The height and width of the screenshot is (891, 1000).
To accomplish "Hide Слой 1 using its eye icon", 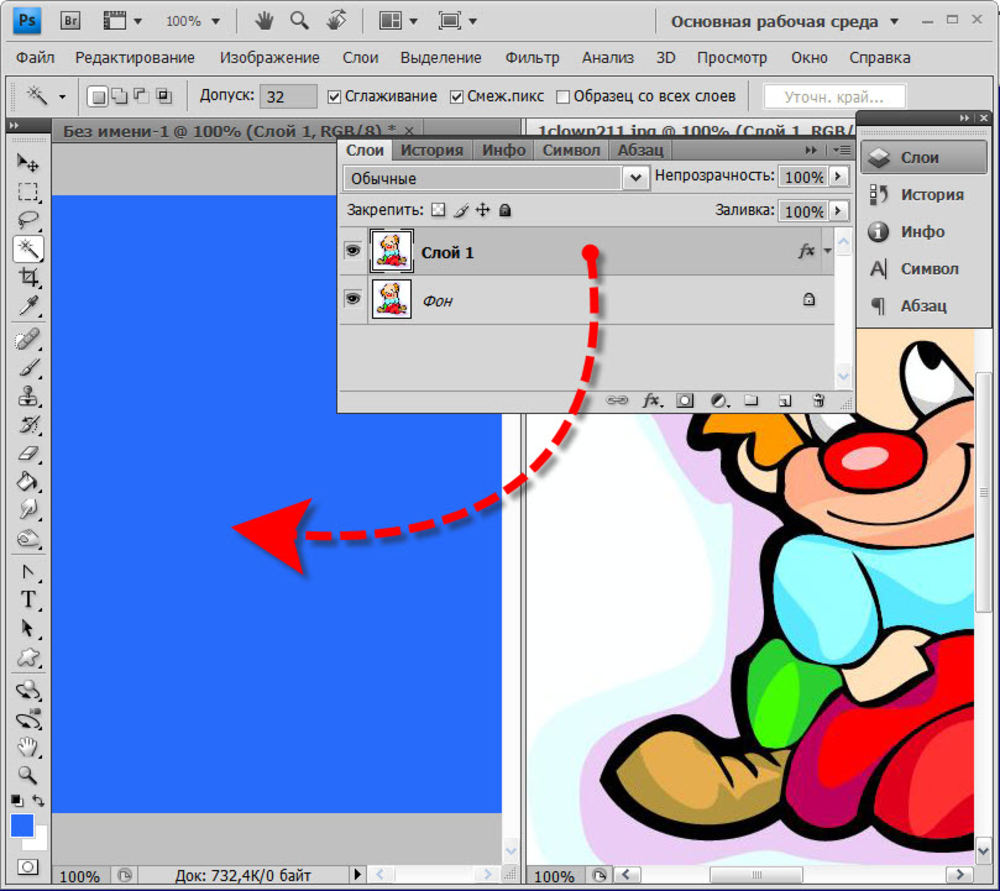I will (x=352, y=251).
